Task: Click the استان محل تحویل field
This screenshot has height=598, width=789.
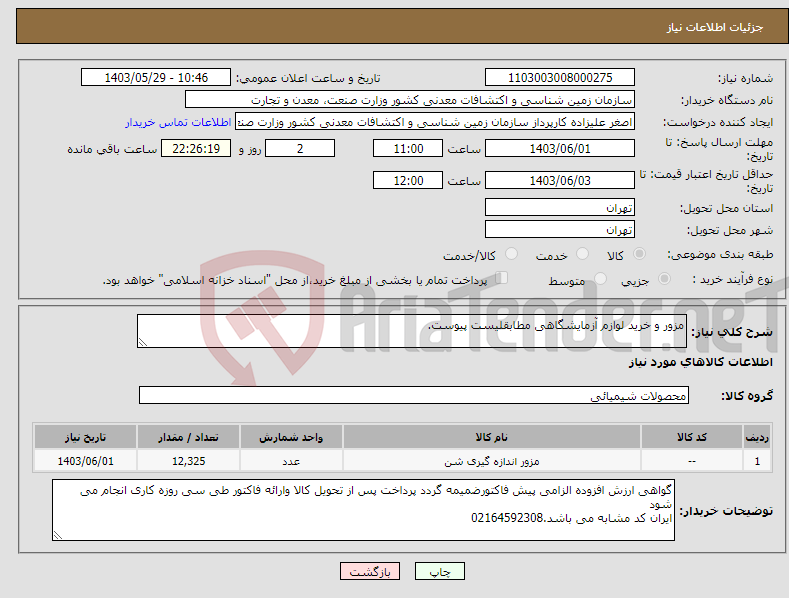Action: coord(560,207)
